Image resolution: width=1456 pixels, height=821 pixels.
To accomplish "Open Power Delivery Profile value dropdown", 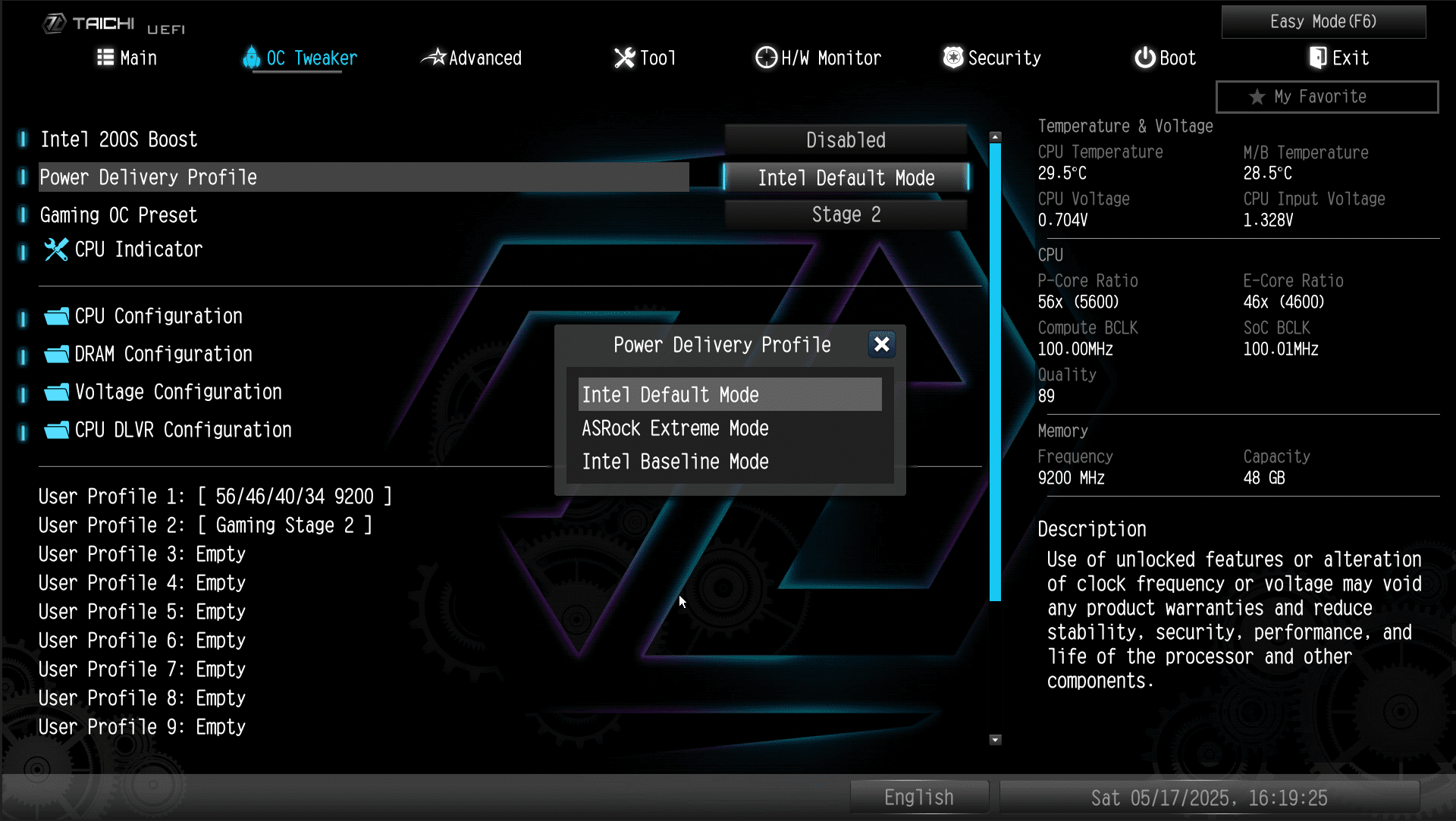I will [846, 178].
